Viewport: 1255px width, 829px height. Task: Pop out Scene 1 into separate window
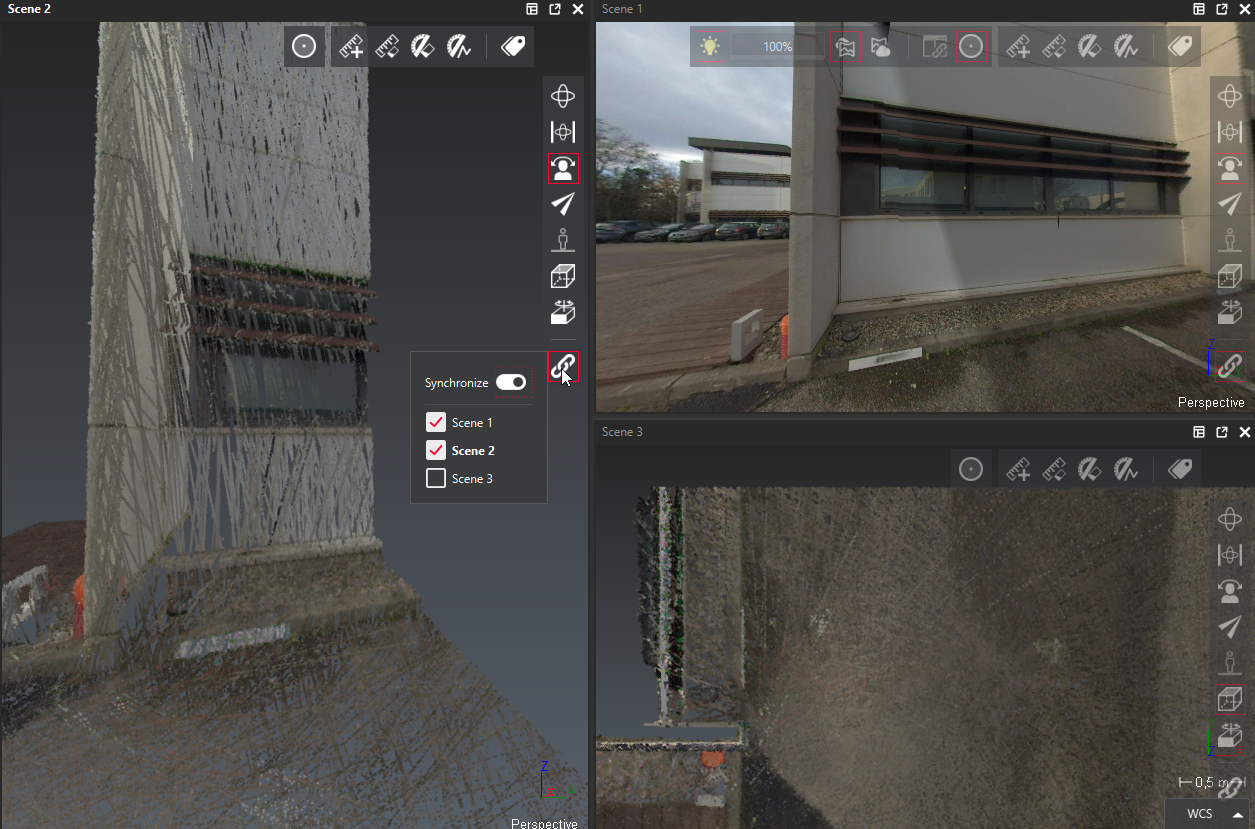coord(1222,9)
